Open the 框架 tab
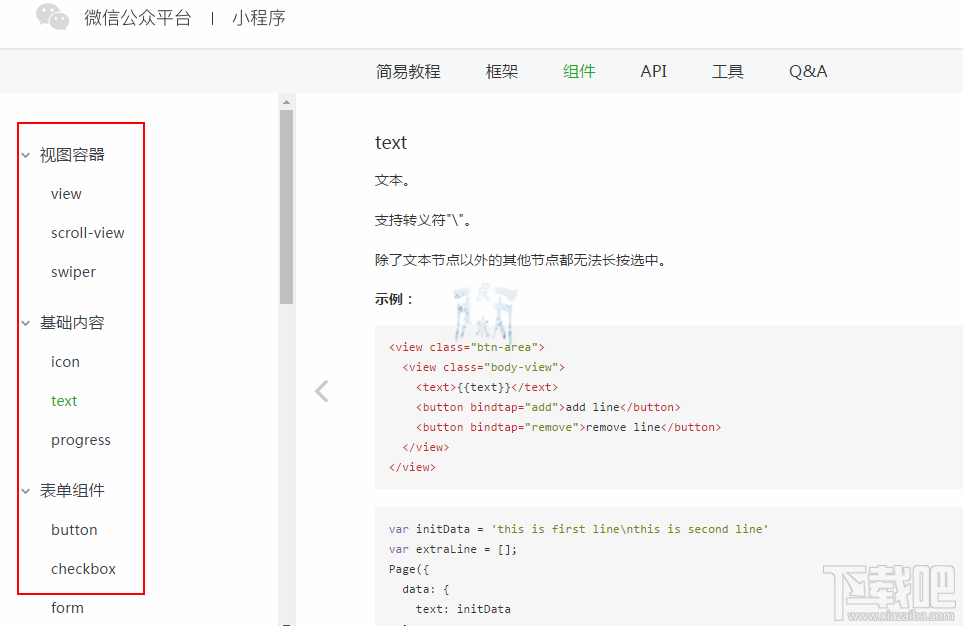This screenshot has width=963, height=626. [x=502, y=71]
